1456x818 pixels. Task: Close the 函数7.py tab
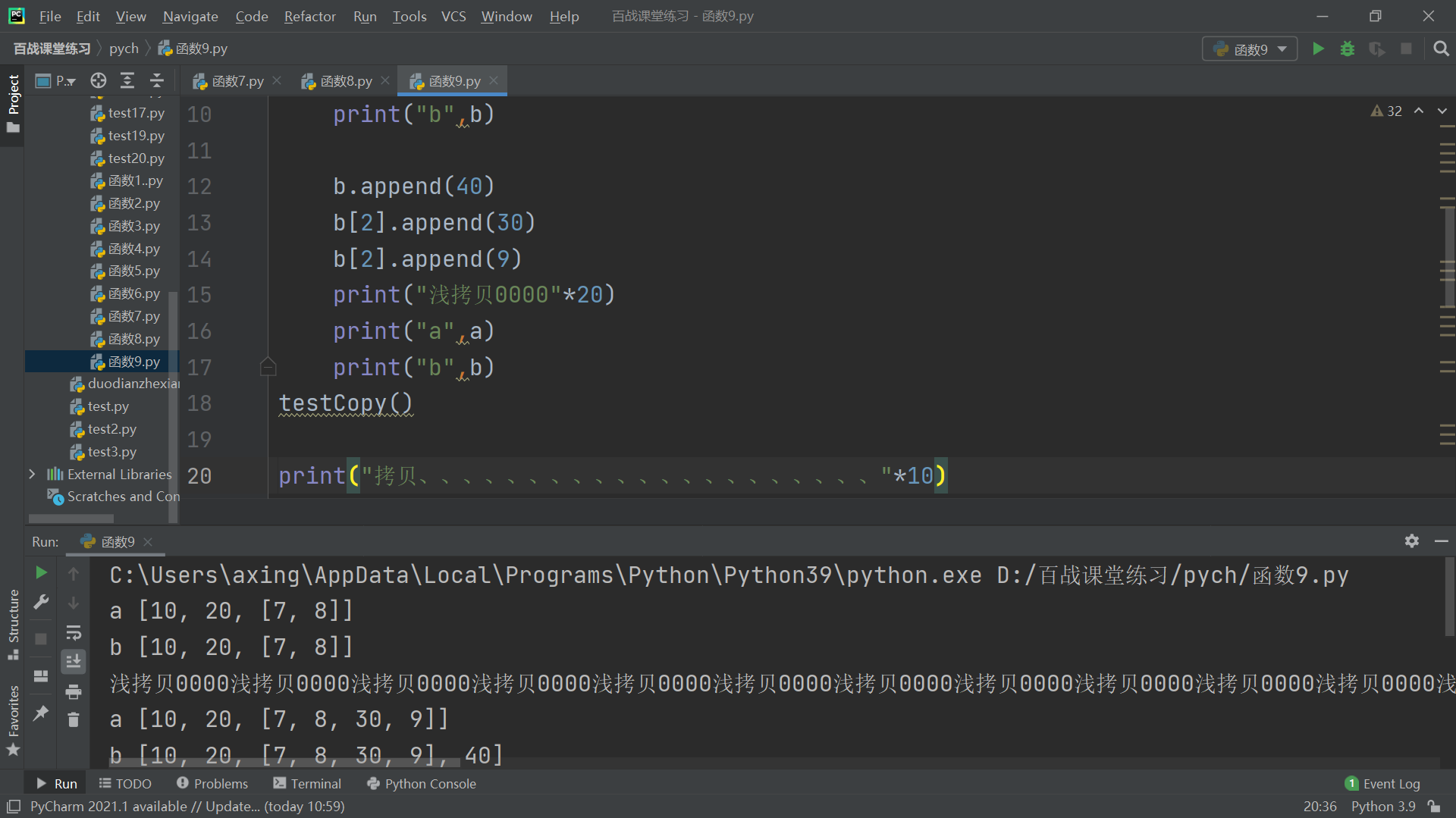(x=277, y=80)
